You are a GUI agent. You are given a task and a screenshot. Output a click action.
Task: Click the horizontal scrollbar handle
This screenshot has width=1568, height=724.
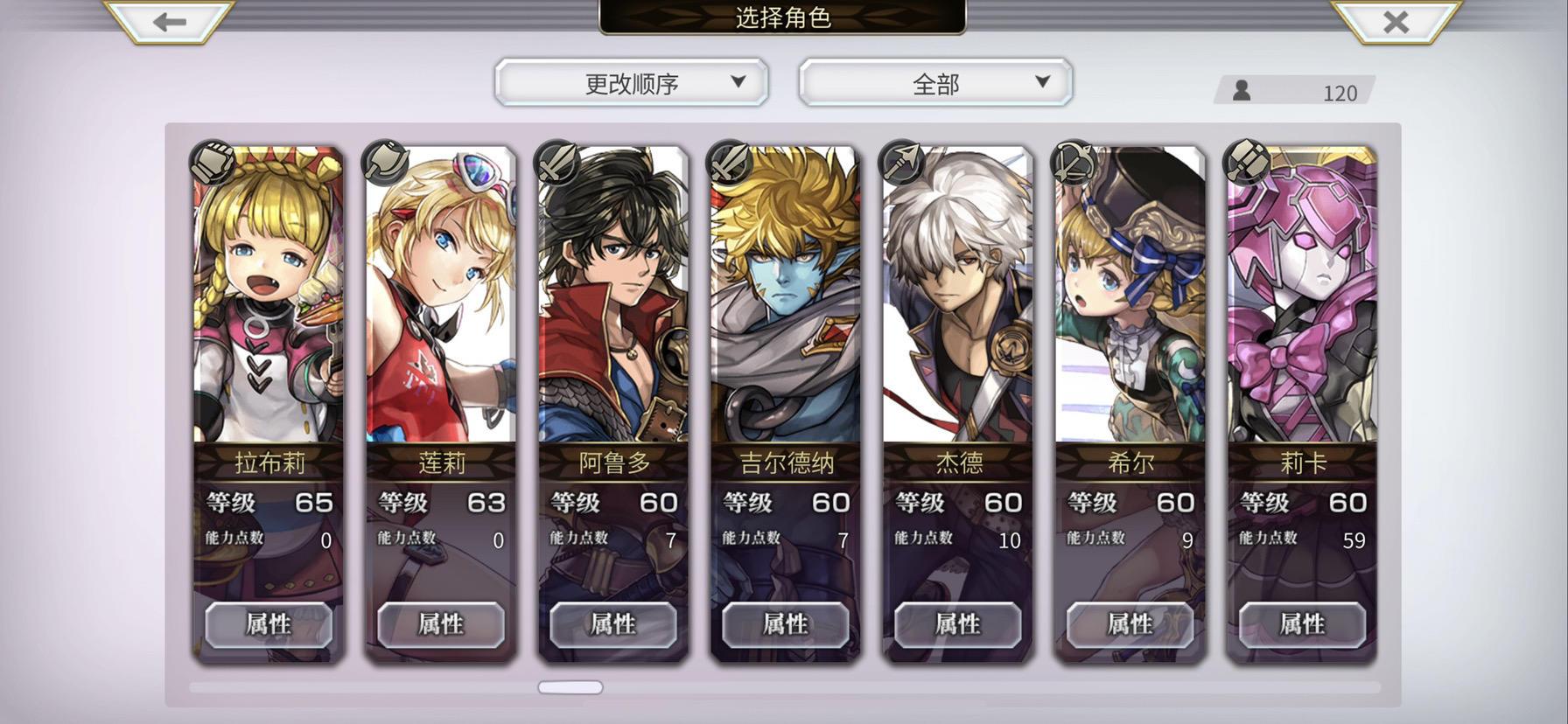point(570,687)
